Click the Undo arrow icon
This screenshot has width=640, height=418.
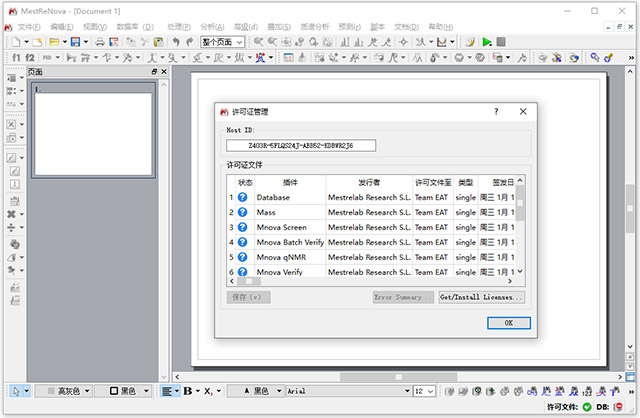pyautogui.click(x=176, y=42)
